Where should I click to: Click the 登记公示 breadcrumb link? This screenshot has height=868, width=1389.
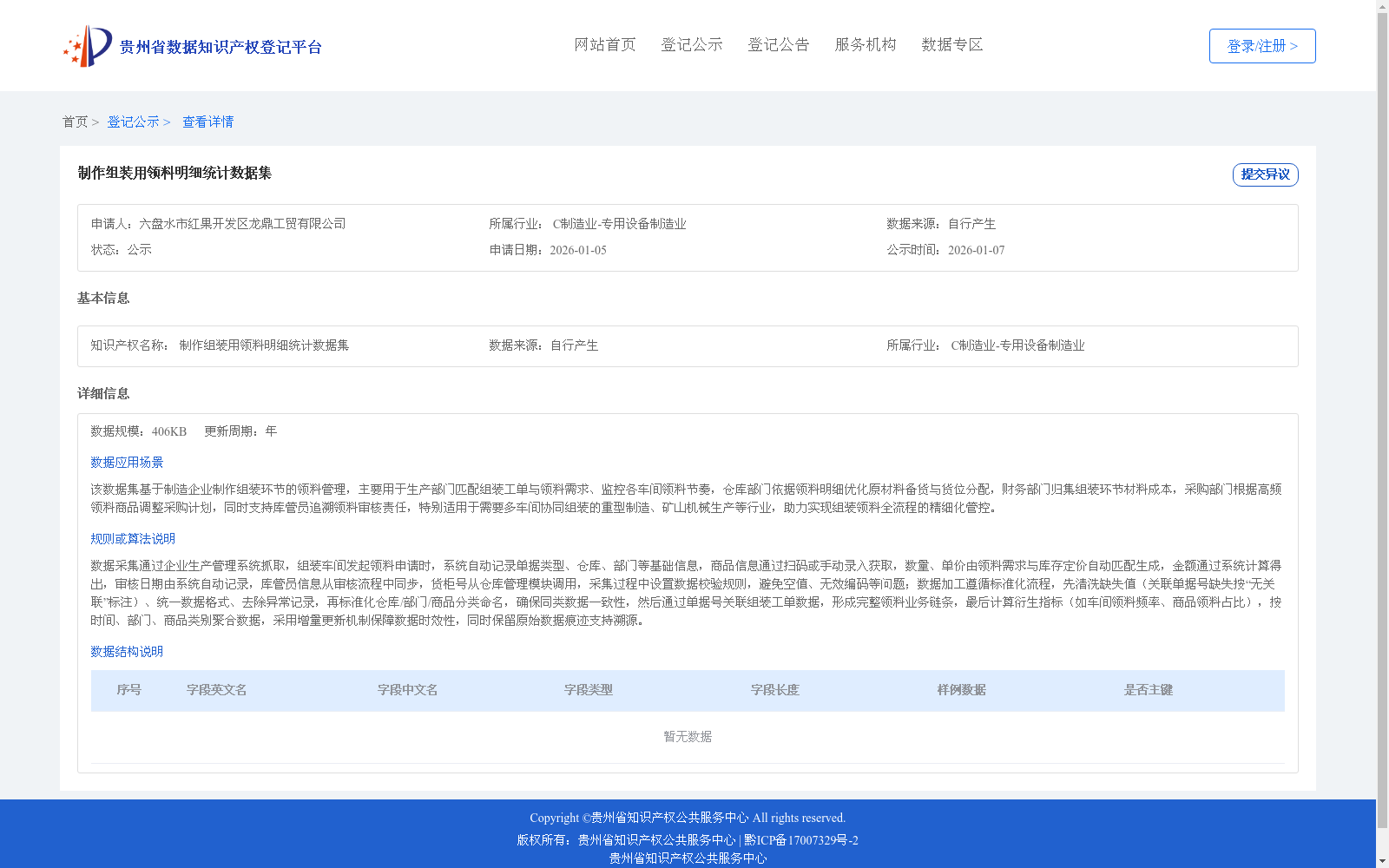click(x=133, y=122)
